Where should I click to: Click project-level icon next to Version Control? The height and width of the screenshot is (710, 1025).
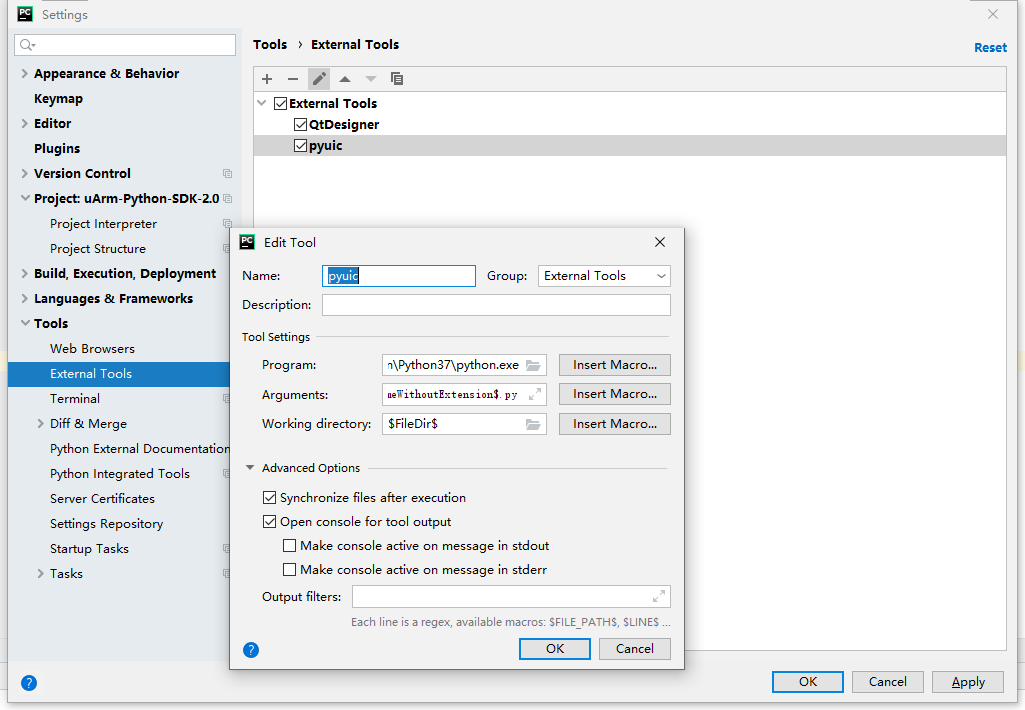click(x=227, y=173)
